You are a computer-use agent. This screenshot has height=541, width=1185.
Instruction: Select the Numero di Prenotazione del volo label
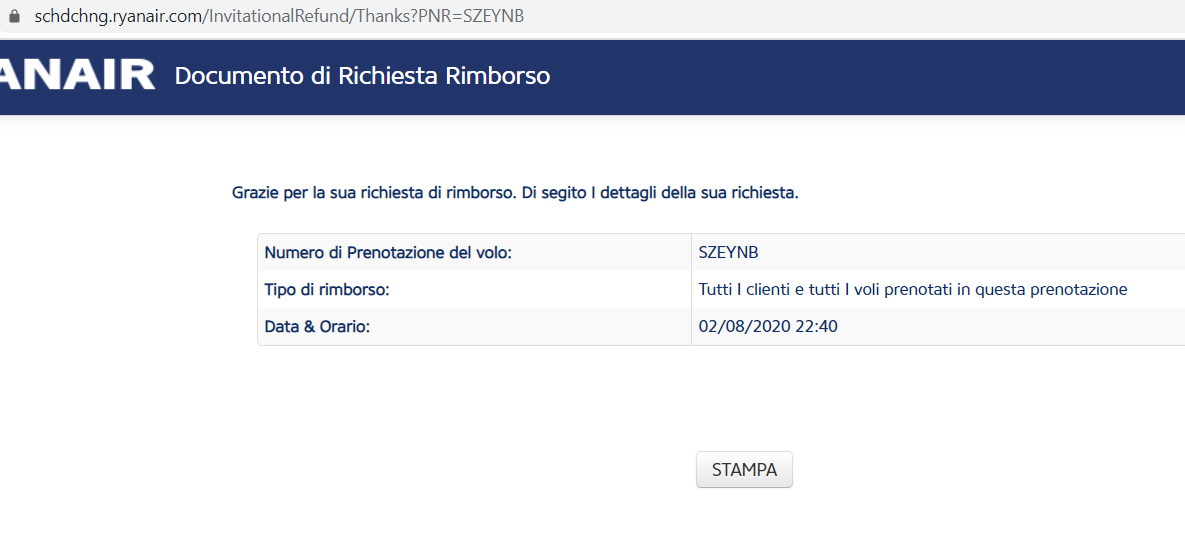[388, 253]
